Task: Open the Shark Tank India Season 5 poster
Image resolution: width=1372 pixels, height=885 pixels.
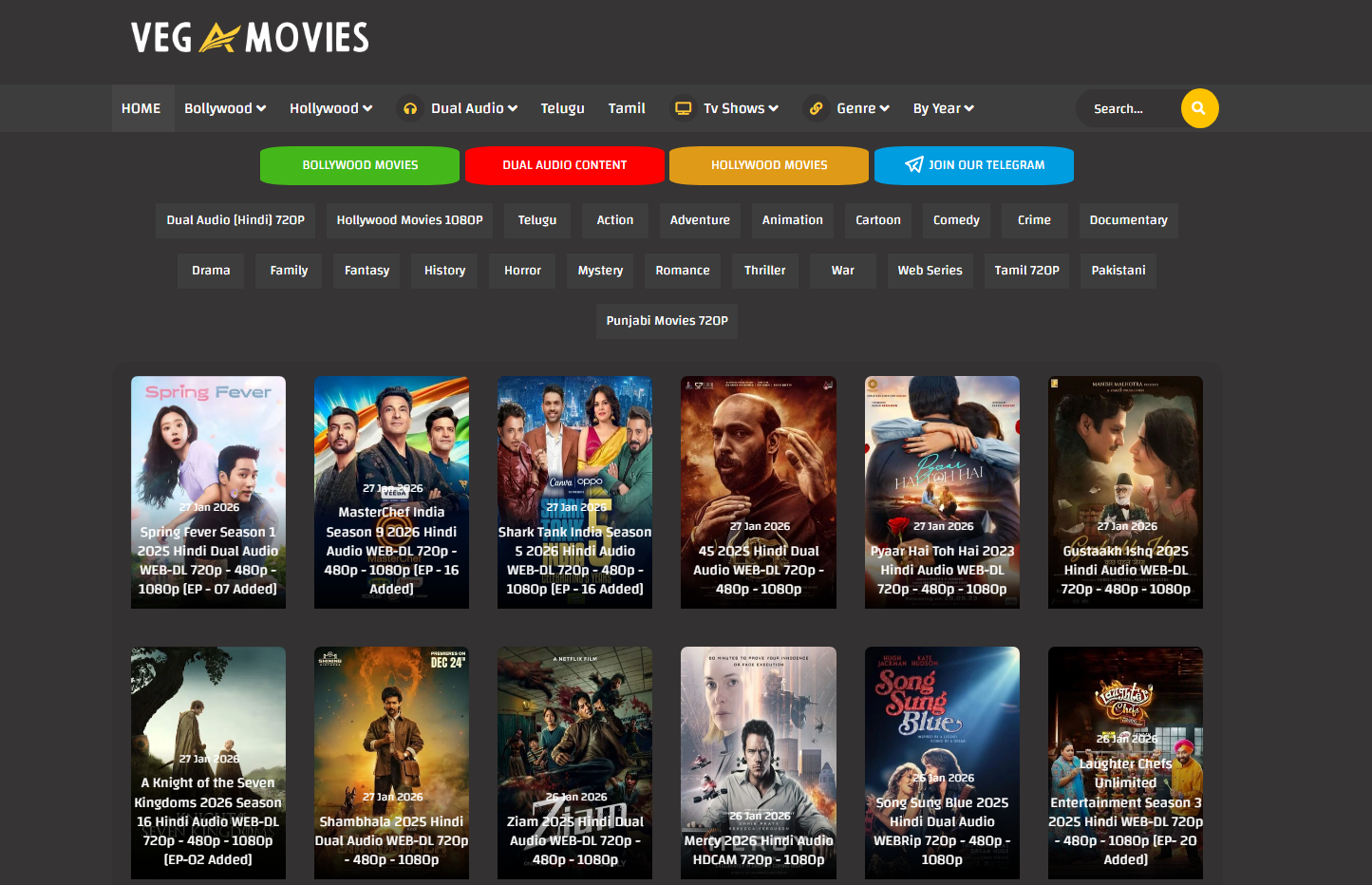Action: pyautogui.click(x=574, y=492)
